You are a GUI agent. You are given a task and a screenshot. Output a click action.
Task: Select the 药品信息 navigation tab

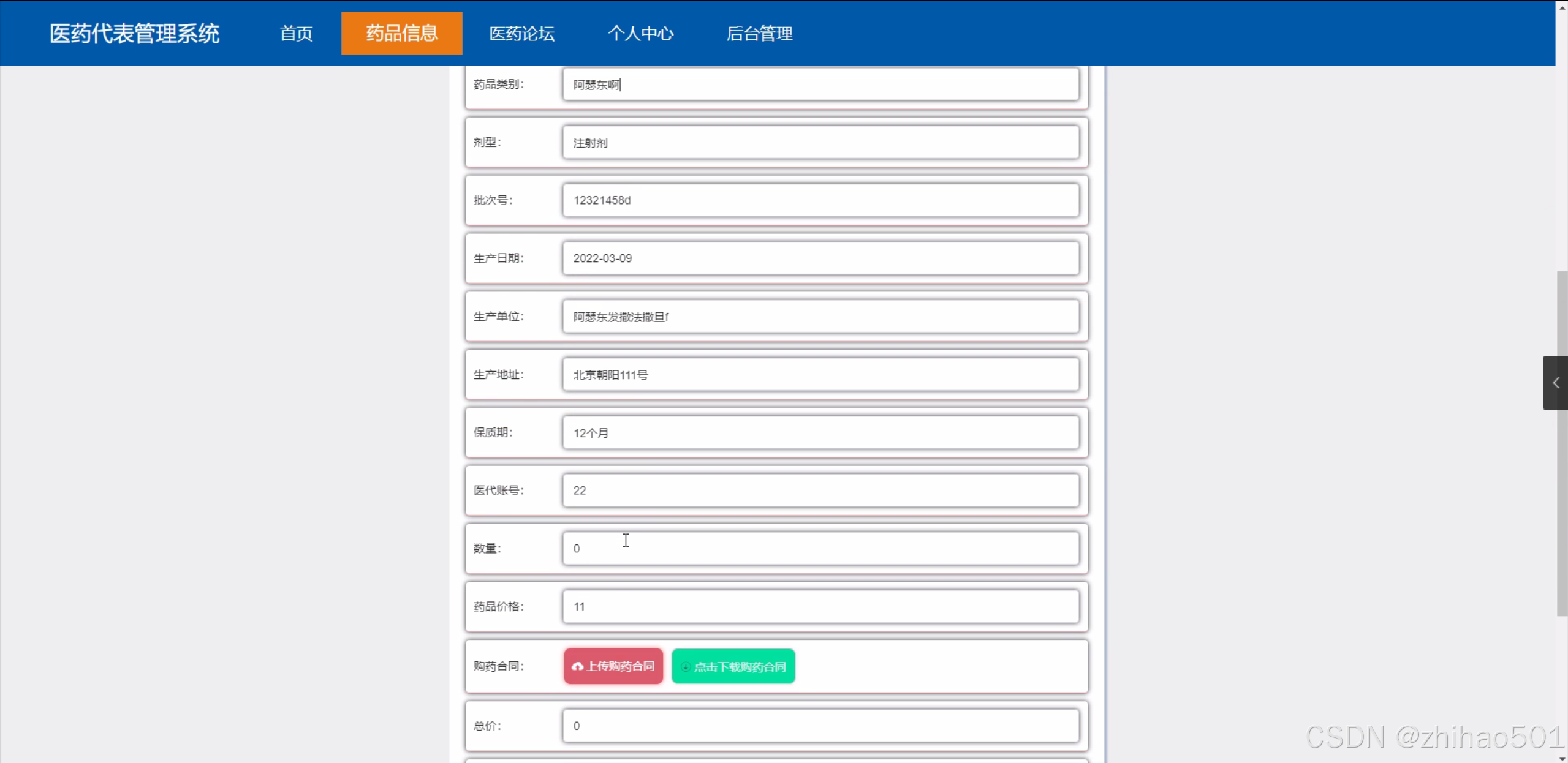pos(401,33)
